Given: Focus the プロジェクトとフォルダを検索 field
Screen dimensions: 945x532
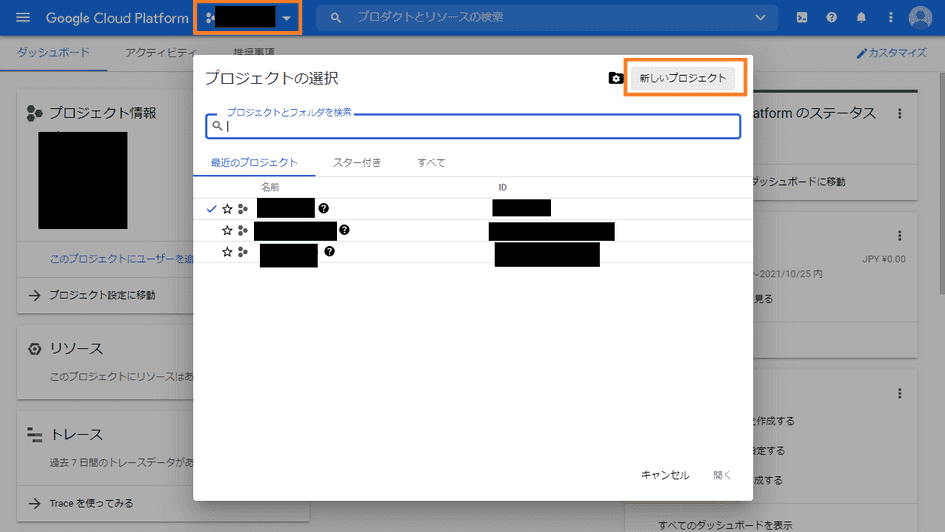Looking at the screenshot, I should click(x=473, y=126).
